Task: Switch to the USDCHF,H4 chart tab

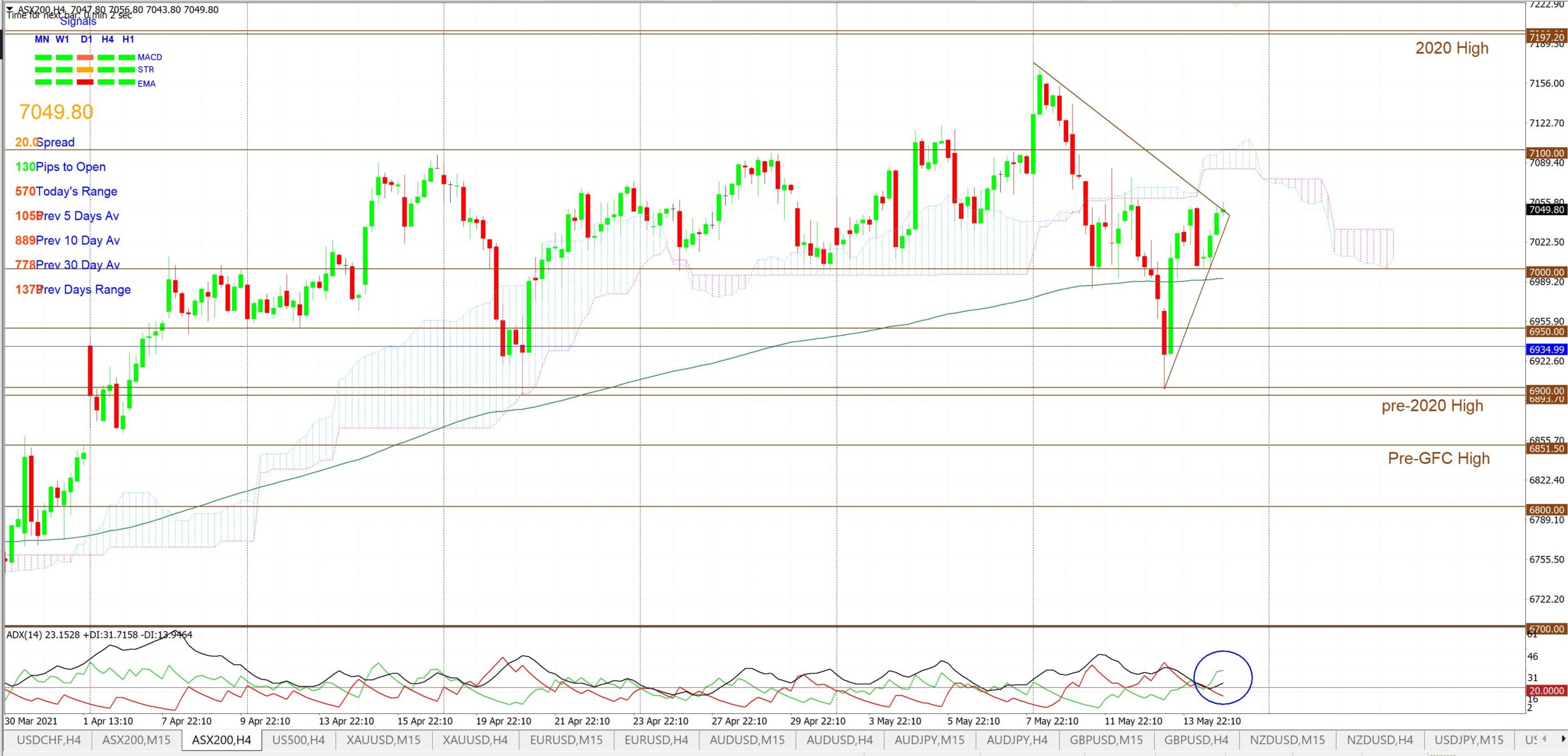Action: (48, 740)
